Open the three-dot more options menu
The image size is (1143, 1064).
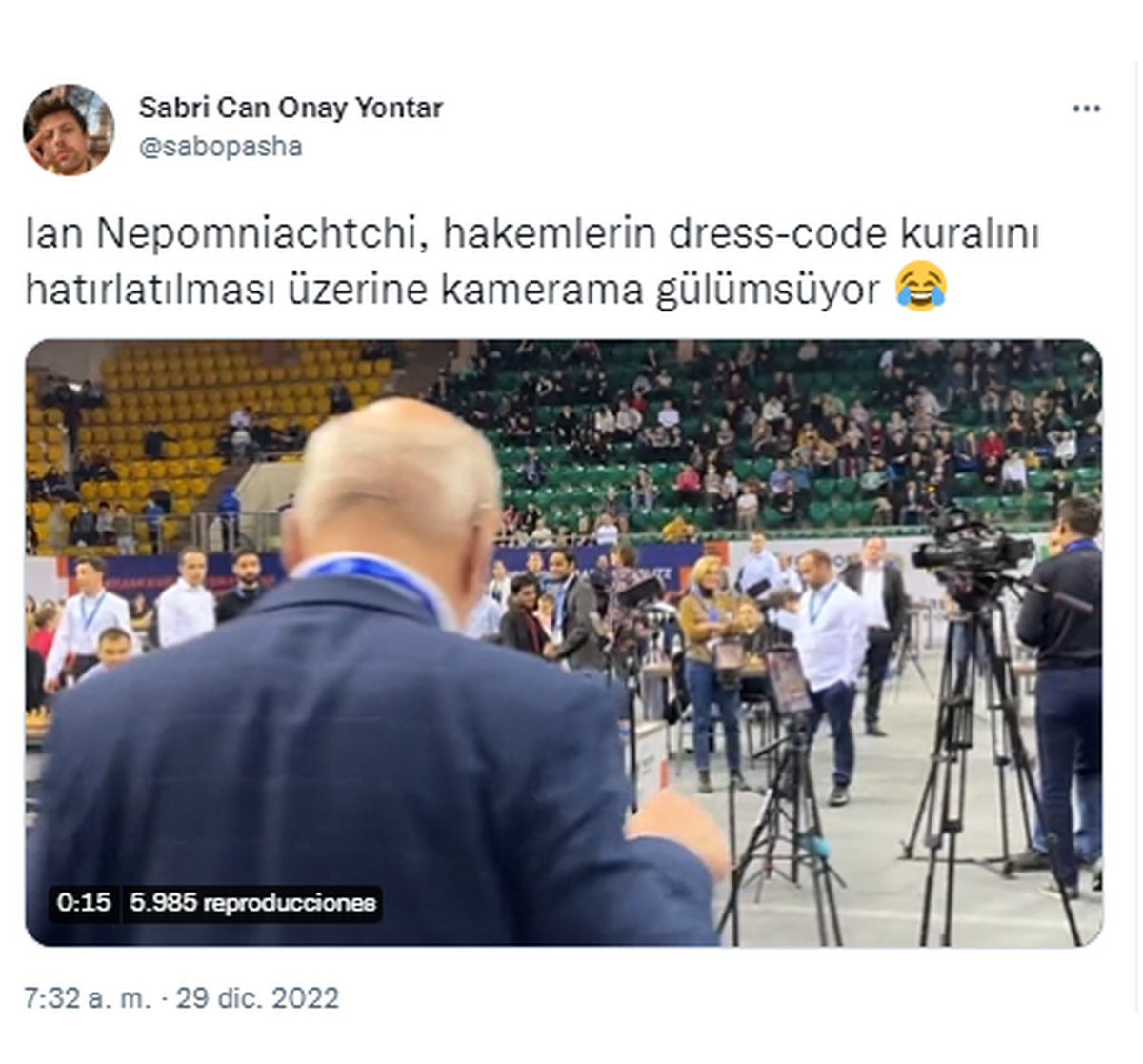1086,109
